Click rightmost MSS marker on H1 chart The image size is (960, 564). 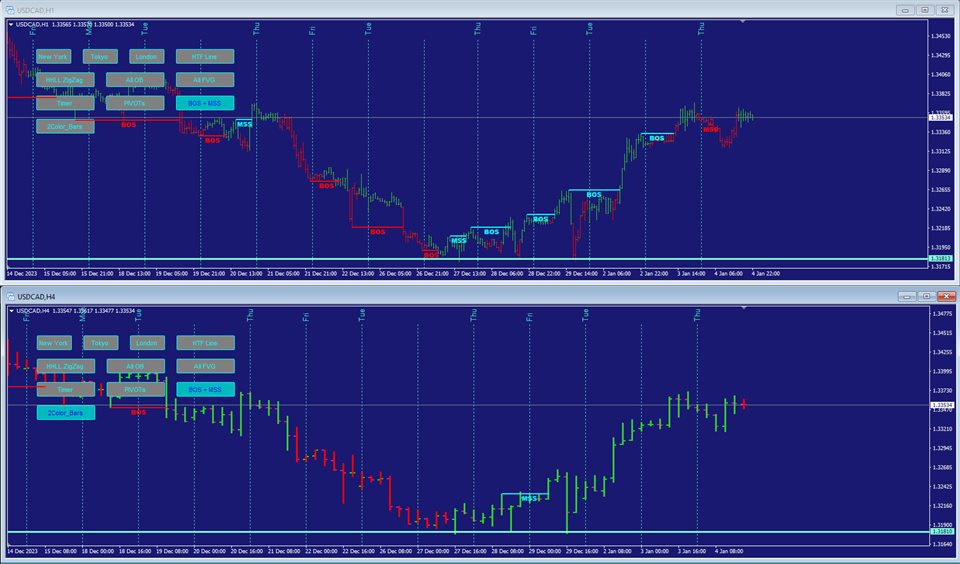711,129
